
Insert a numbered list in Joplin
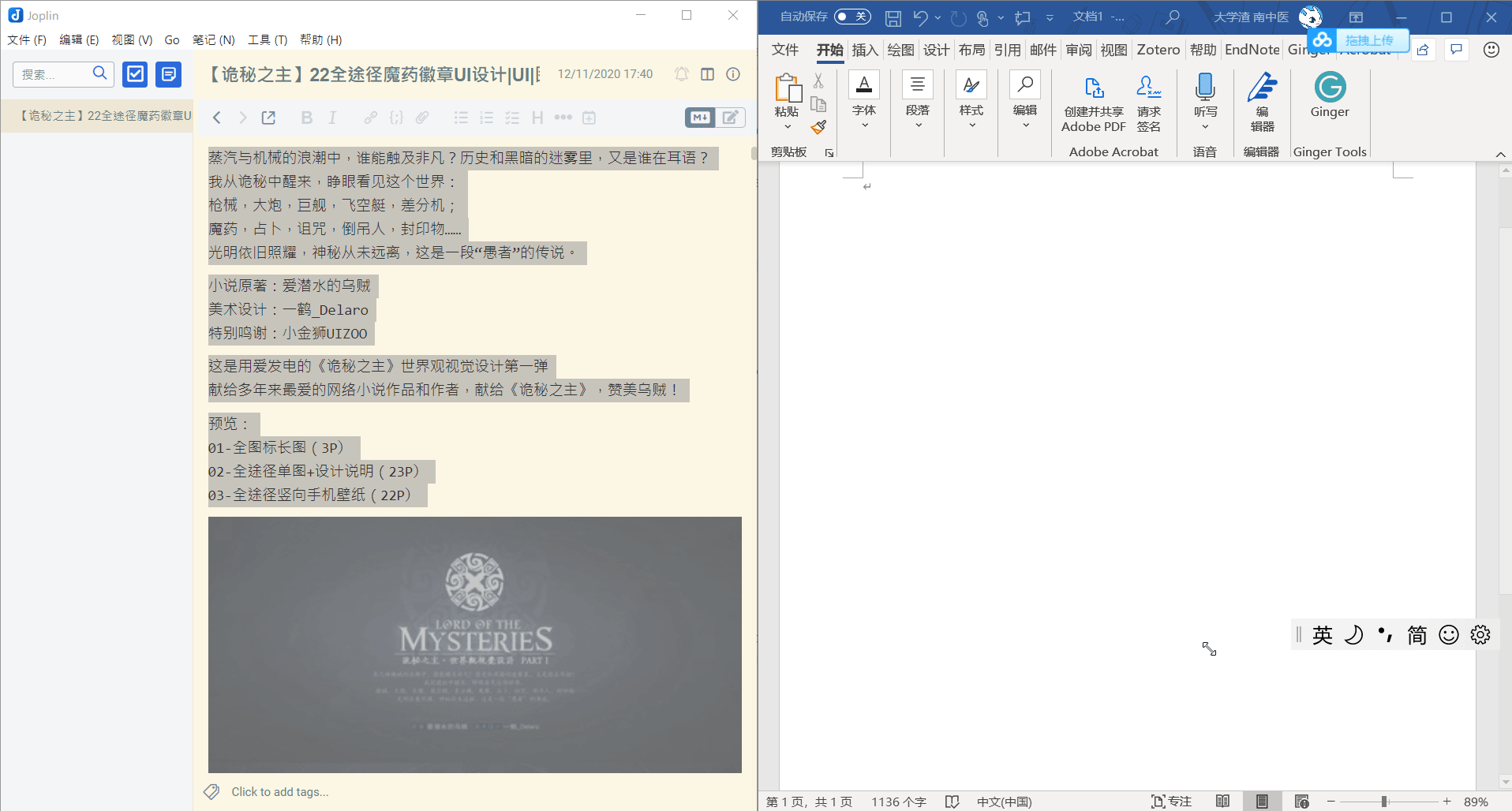tap(486, 118)
